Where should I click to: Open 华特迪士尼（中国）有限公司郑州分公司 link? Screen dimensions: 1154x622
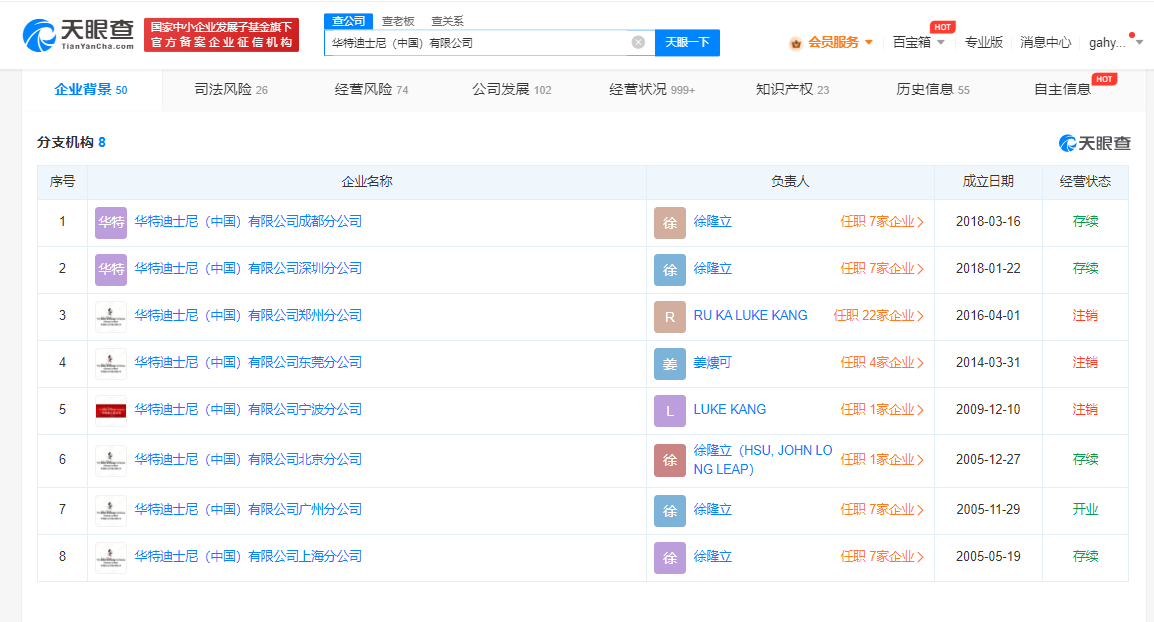point(248,316)
